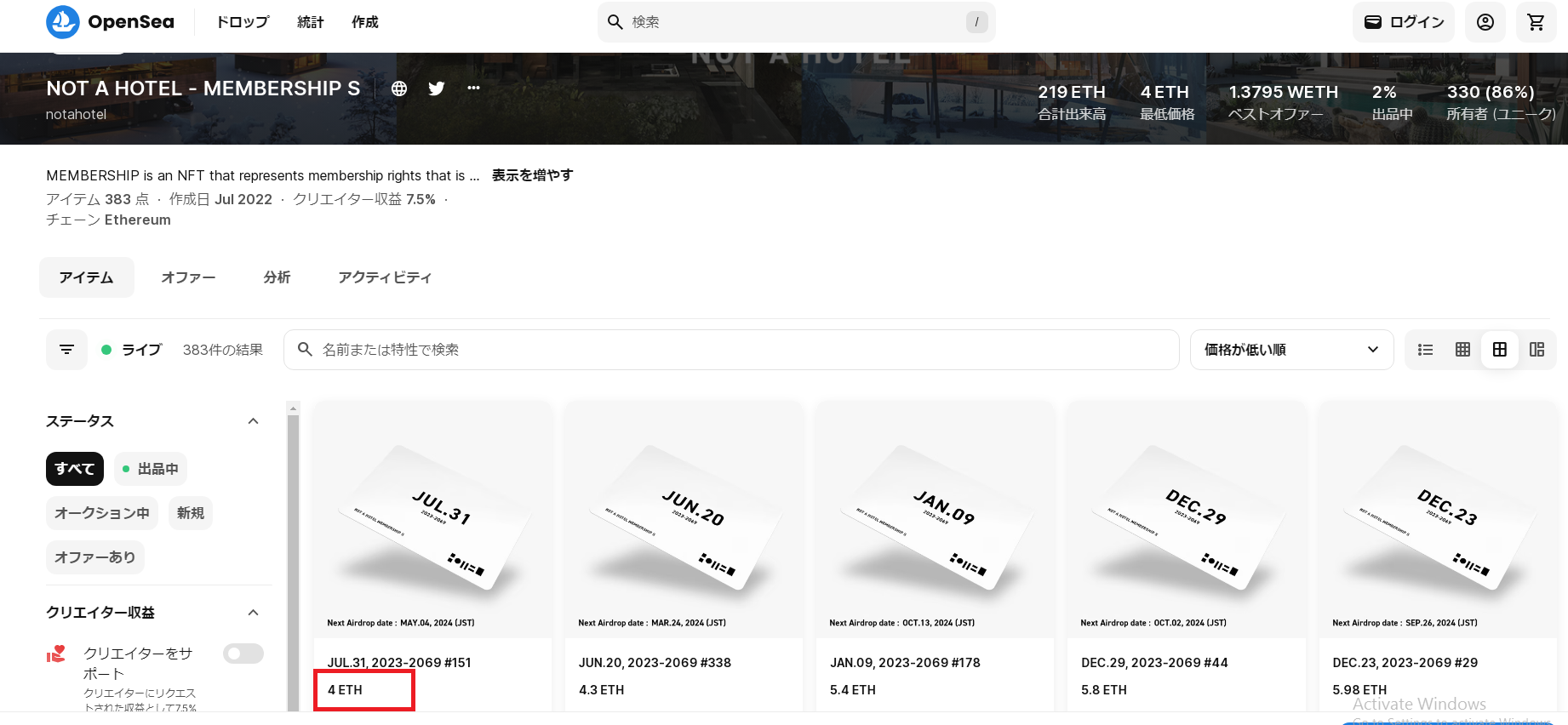1568x725 pixels.
Task: Select the すべて status filter
Action: click(x=75, y=469)
